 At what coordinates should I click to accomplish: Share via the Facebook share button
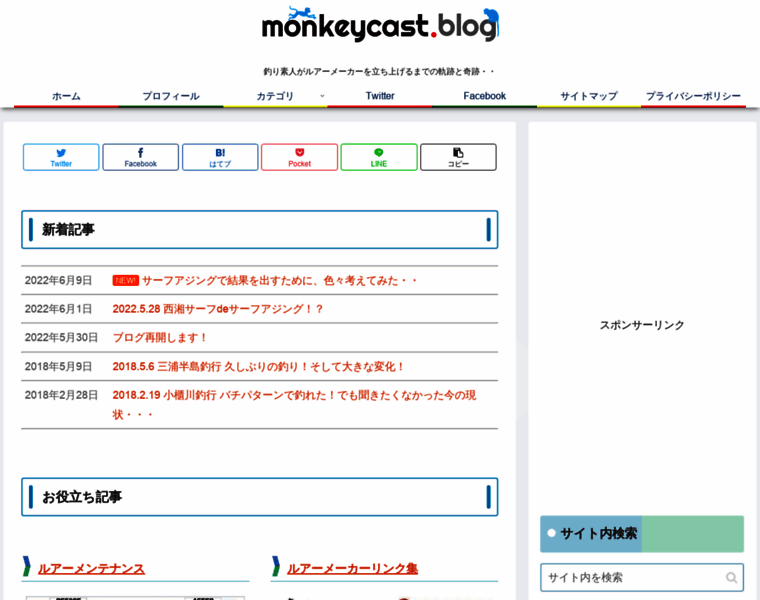coord(141,157)
